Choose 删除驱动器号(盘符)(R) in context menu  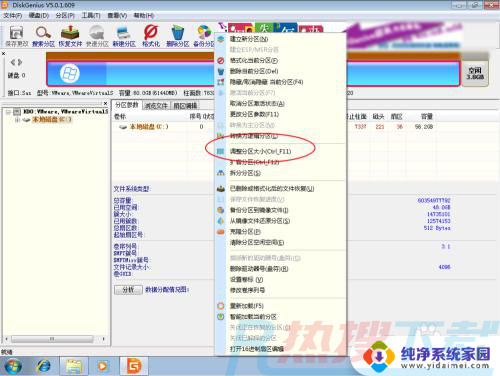coord(259,269)
